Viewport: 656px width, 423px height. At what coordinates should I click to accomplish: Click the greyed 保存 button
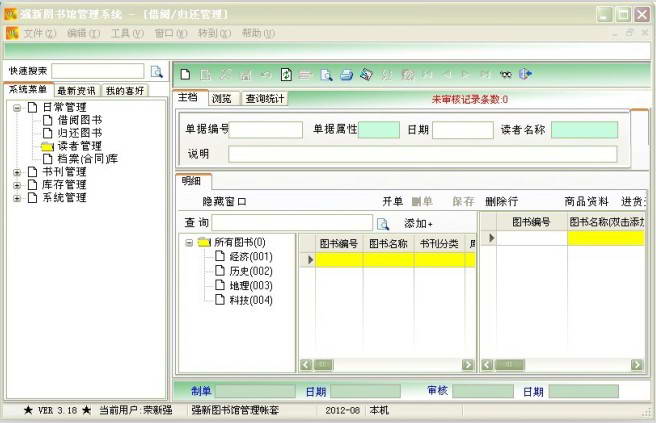463,202
